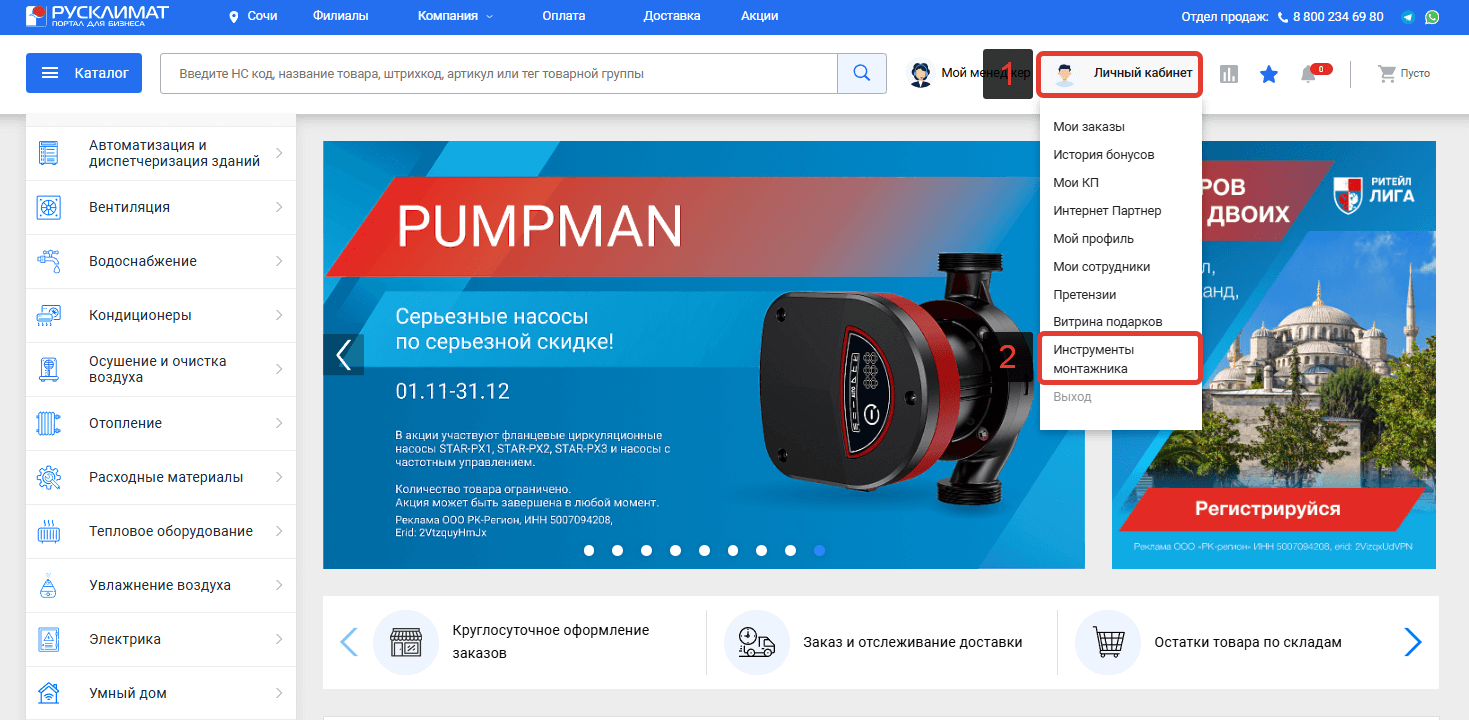
Task: Click the Расходные материалы gear icon
Action: click(x=49, y=477)
